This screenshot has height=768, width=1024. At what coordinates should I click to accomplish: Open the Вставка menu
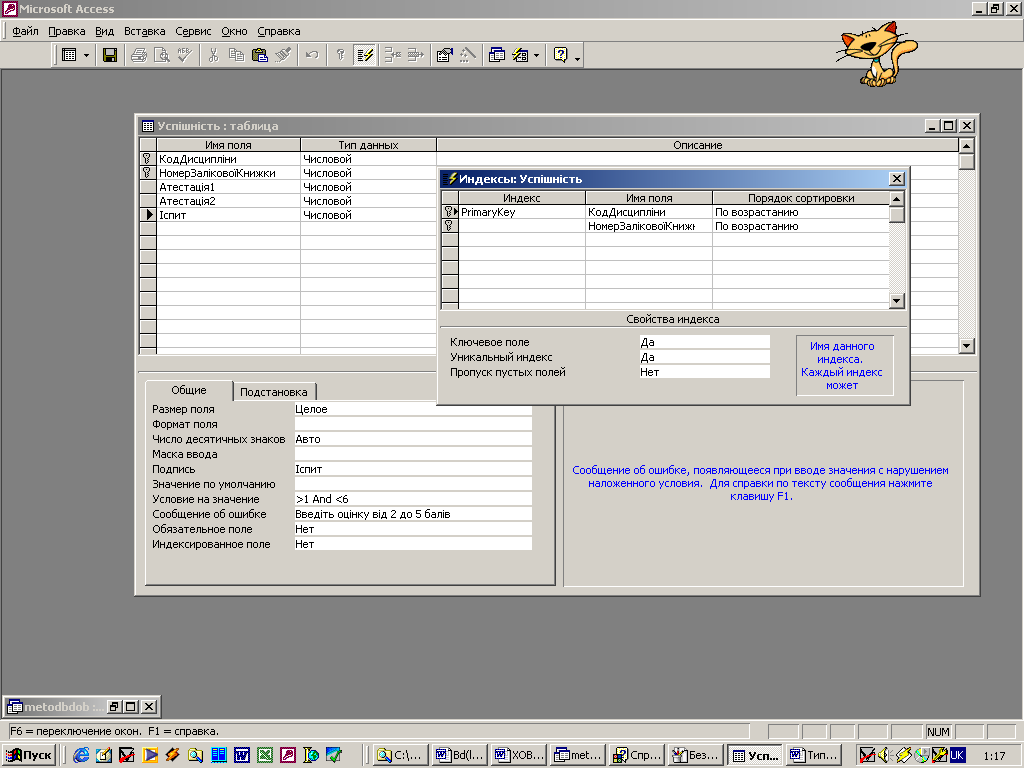144,31
